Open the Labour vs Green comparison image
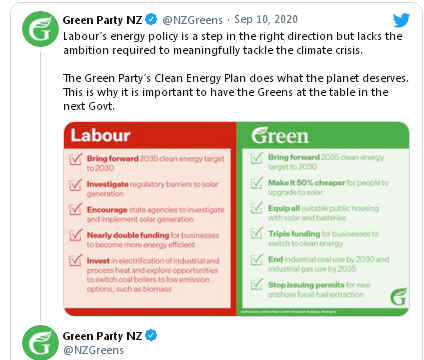The width and height of the screenshot is (424, 360). pos(236,219)
